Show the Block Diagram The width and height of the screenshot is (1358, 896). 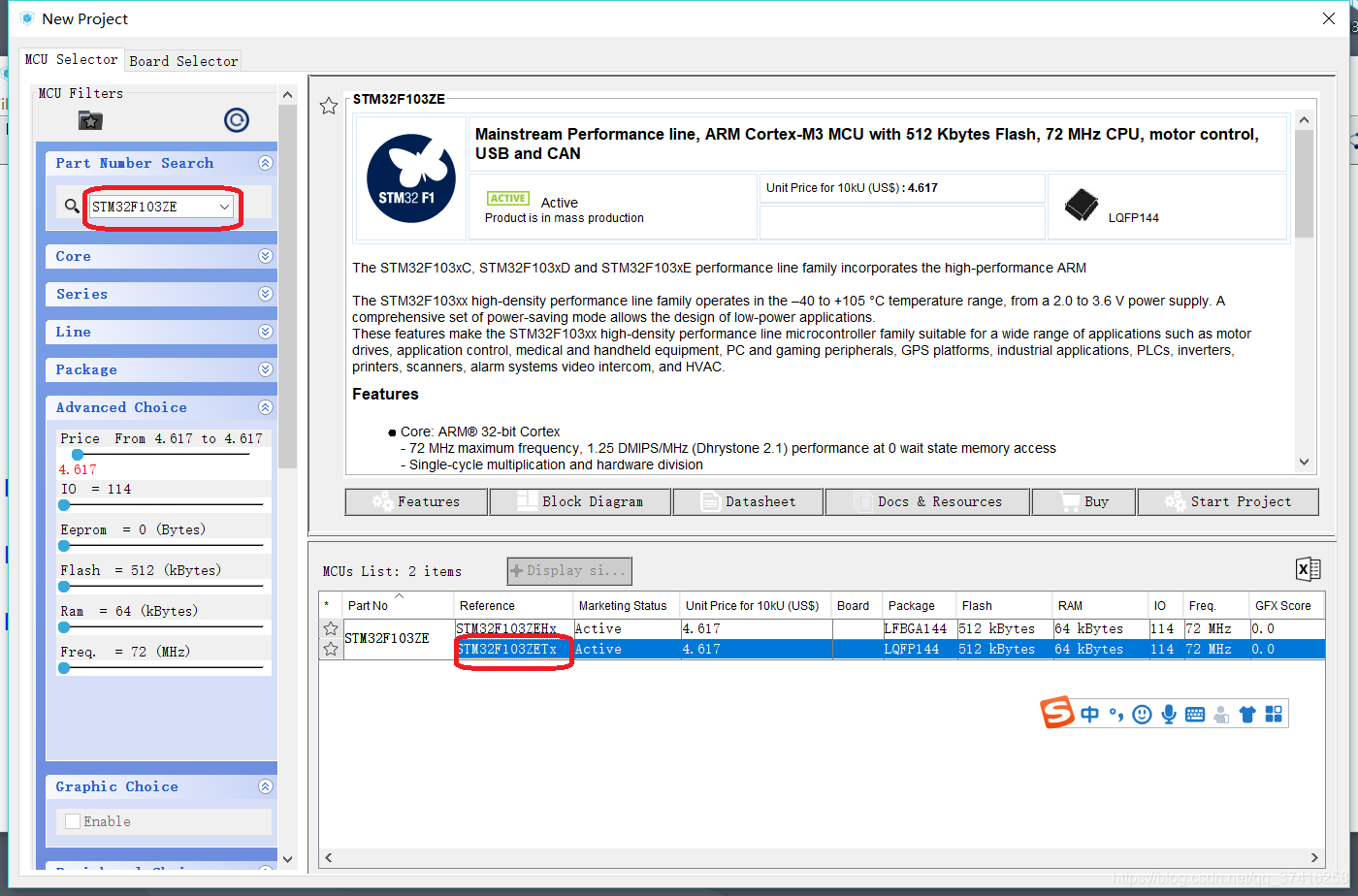(x=580, y=501)
